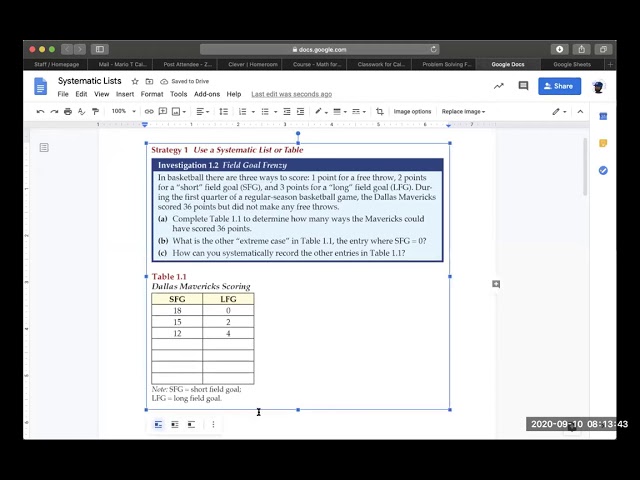View the Saved to Drive status

185,81
